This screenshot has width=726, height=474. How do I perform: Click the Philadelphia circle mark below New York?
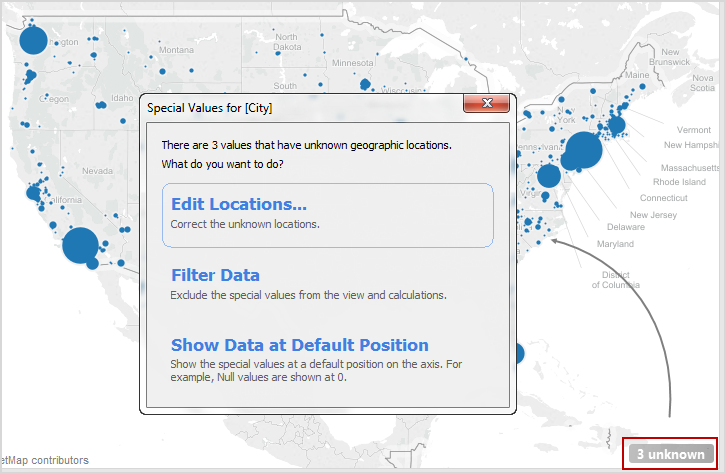tap(549, 176)
